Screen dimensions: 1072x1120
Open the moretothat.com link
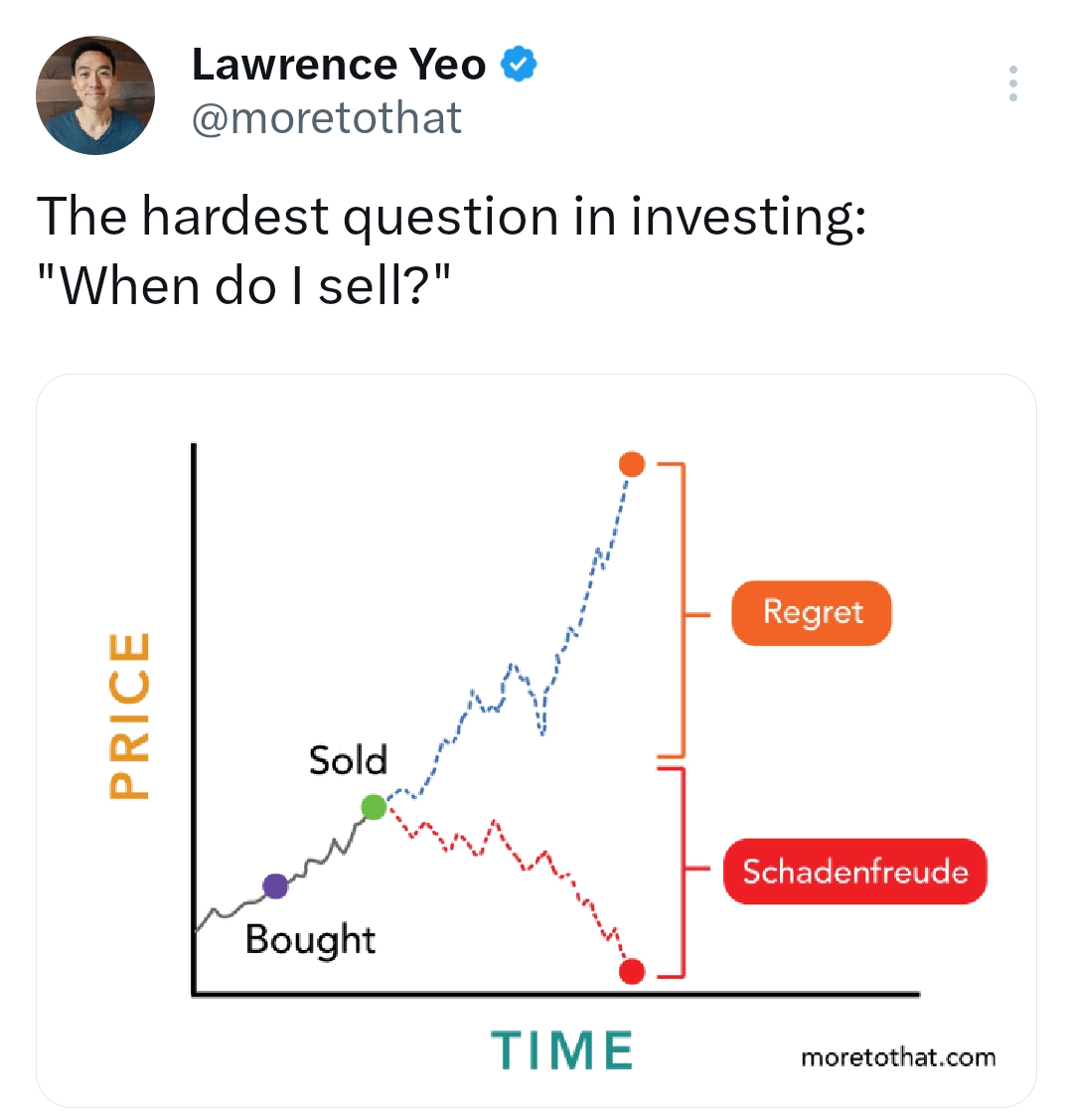[901, 1056]
